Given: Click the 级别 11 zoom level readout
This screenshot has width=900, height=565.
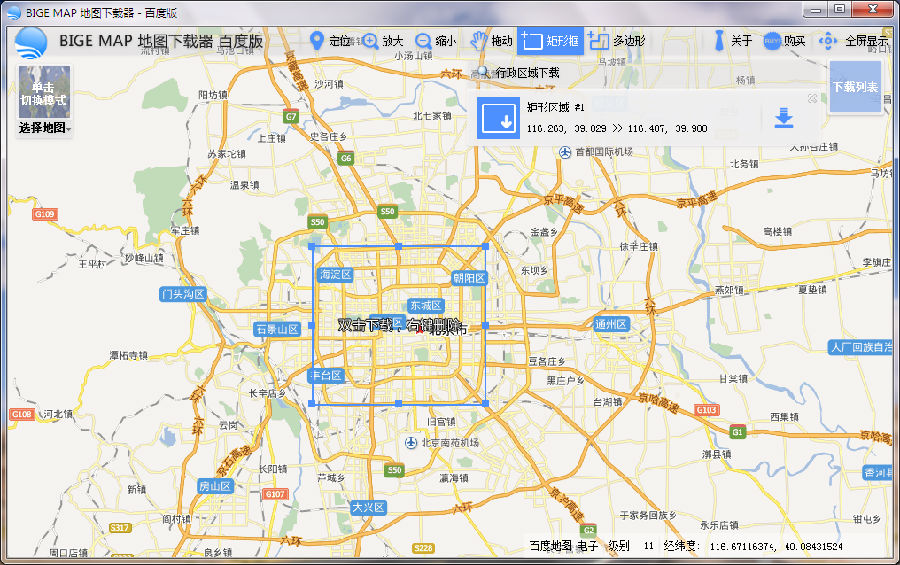Looking at the screenshot, I should tap(631, 545).
